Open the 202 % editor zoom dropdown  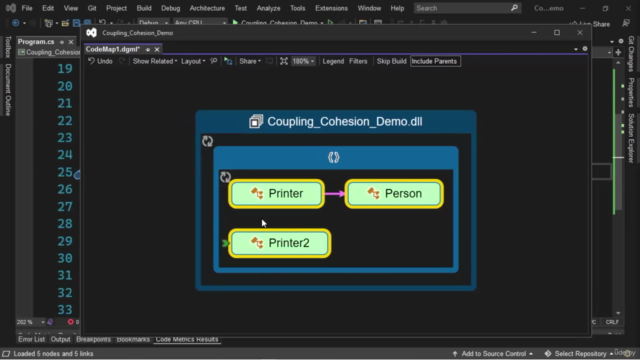pyautogui.click(x=31, y=322)
